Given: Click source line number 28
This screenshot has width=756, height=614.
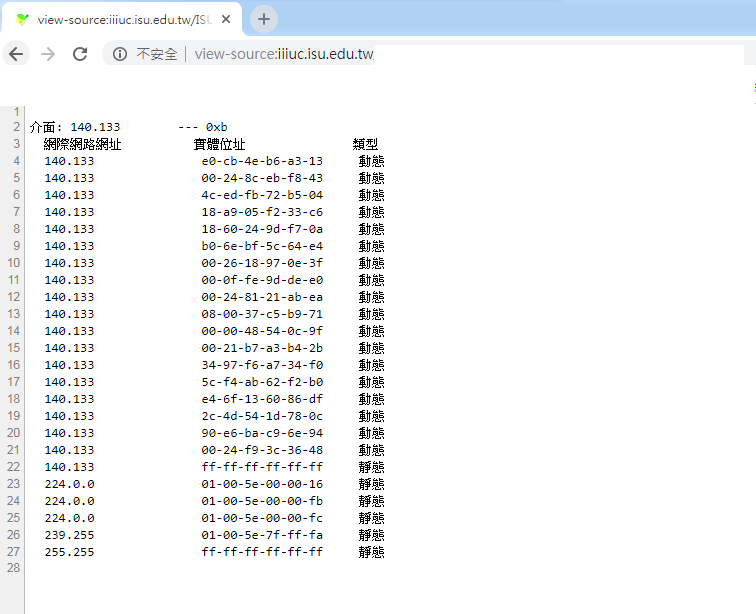Looking at the screenshot, I should 14,568.
